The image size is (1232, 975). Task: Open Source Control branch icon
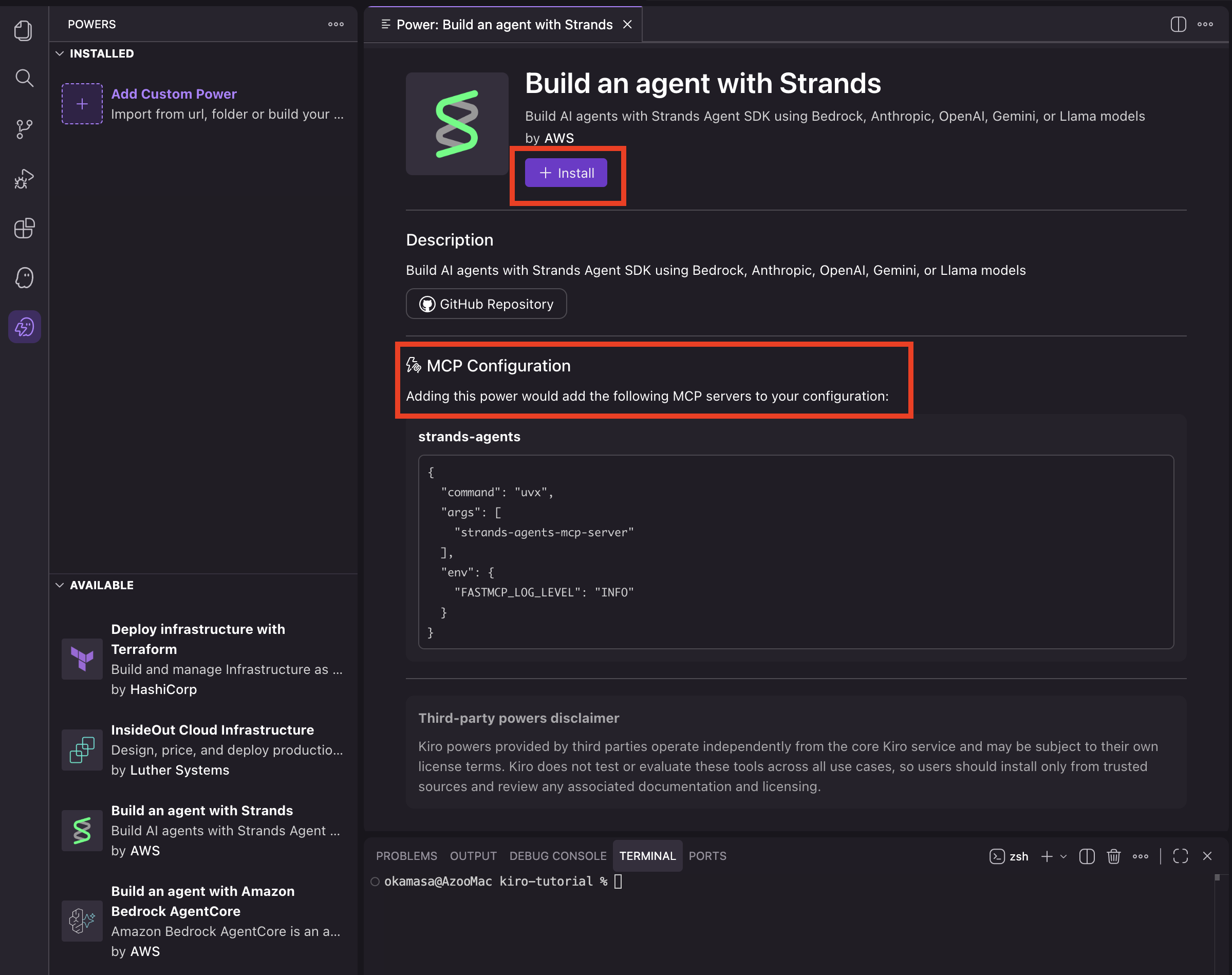point(24,129)
